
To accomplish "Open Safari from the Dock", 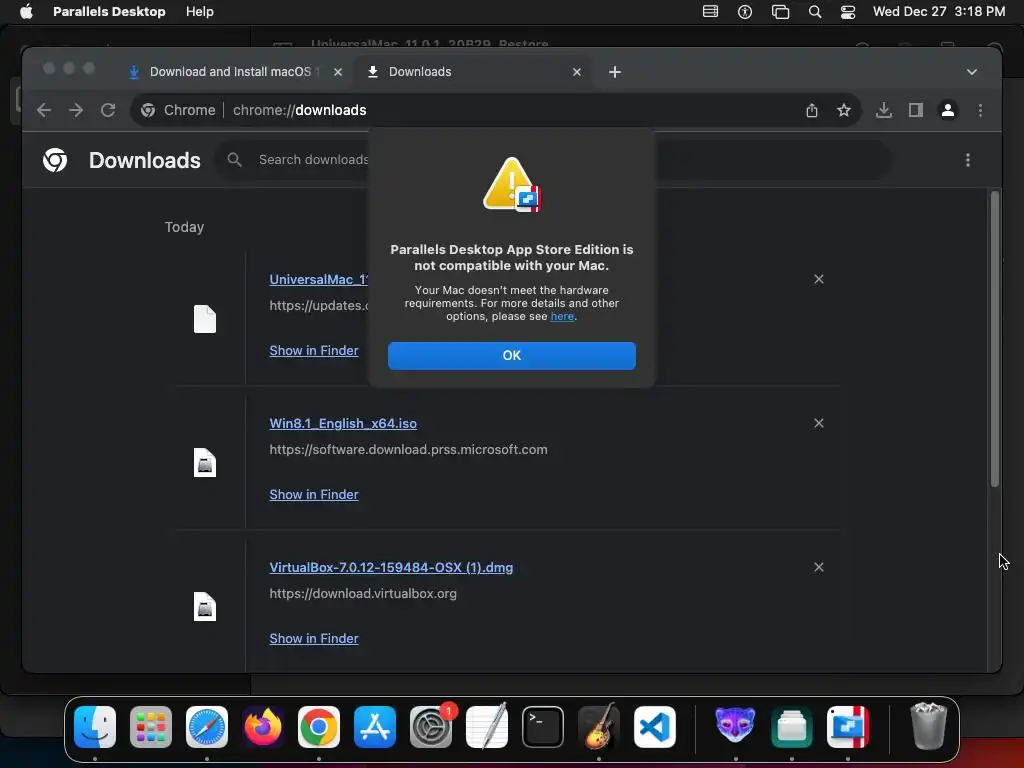I will (x=207, y=727).
